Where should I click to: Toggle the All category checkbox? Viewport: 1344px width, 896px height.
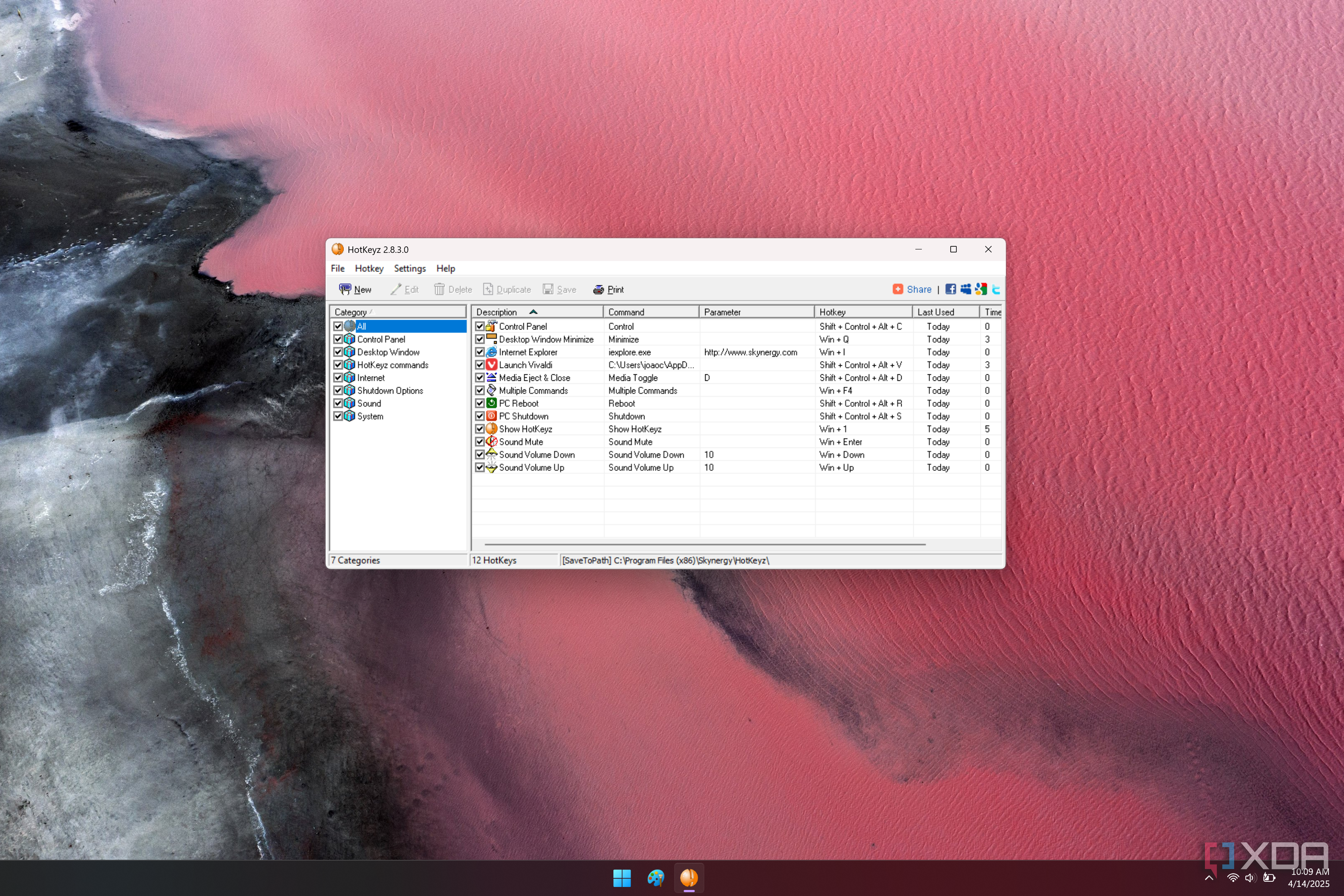tap(338, 326)
